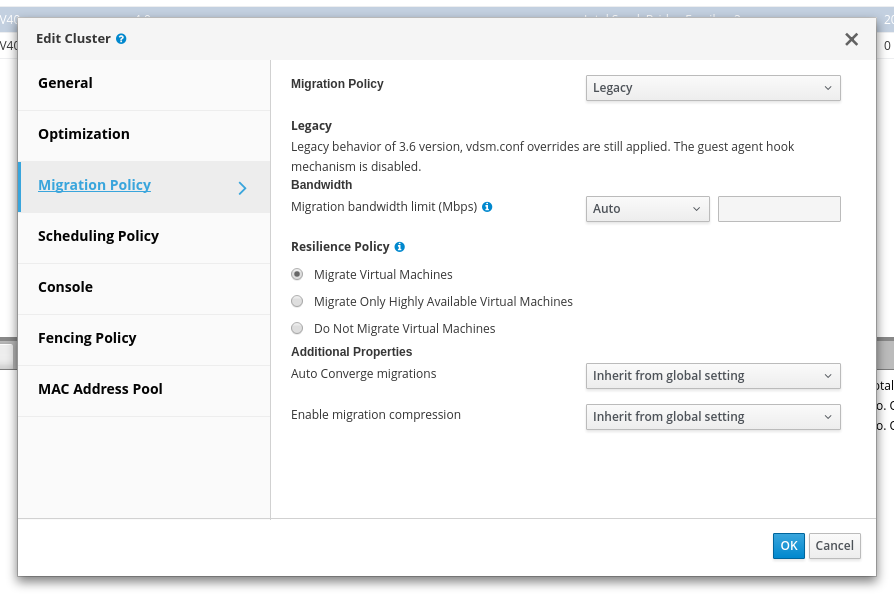Select Migrate Only Highly Available Virtual Machines
Image resolution: width=894 pixels, height=599 pixels.
tap(297, 301)
